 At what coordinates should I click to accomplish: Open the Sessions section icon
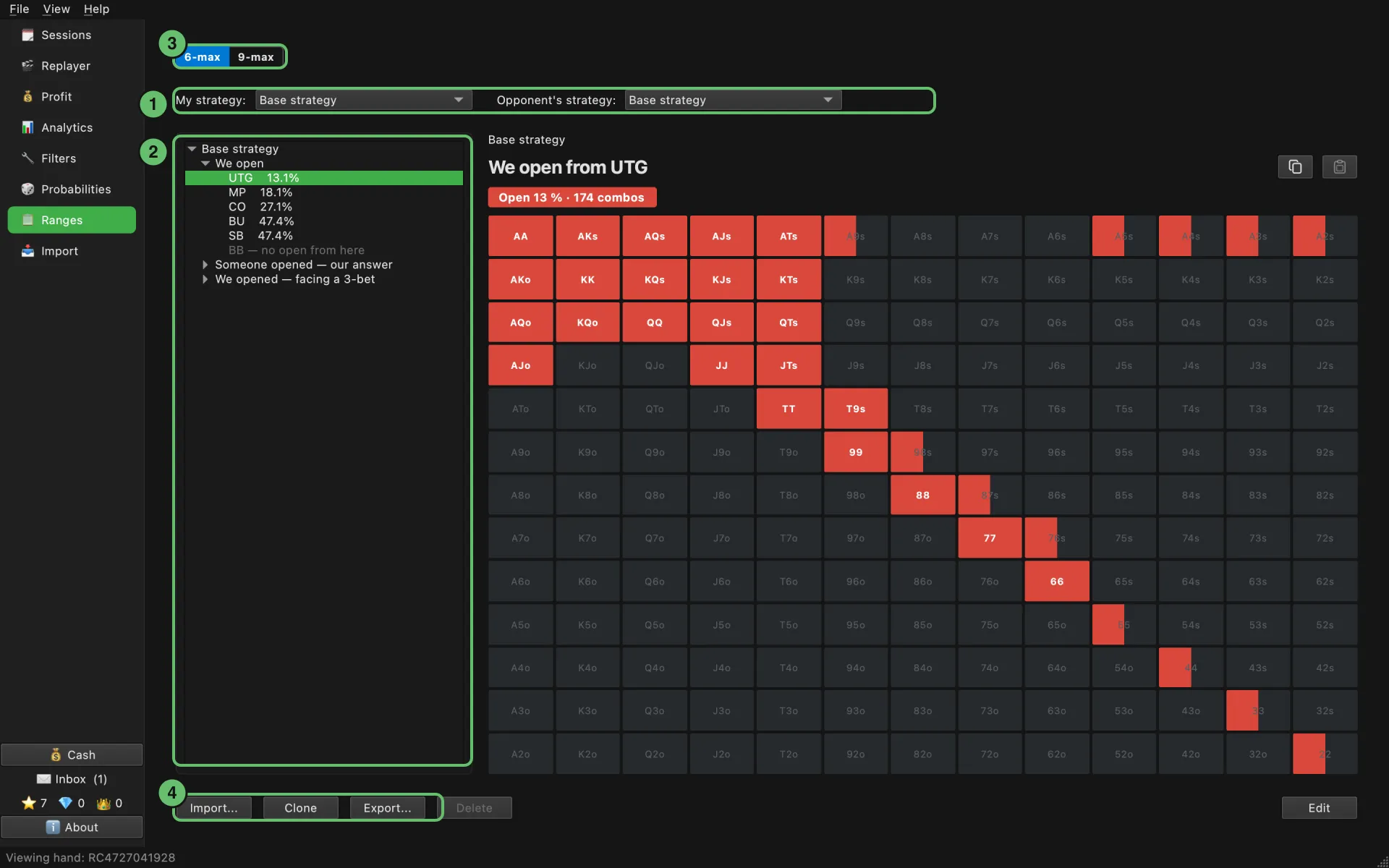coord(27,35)
